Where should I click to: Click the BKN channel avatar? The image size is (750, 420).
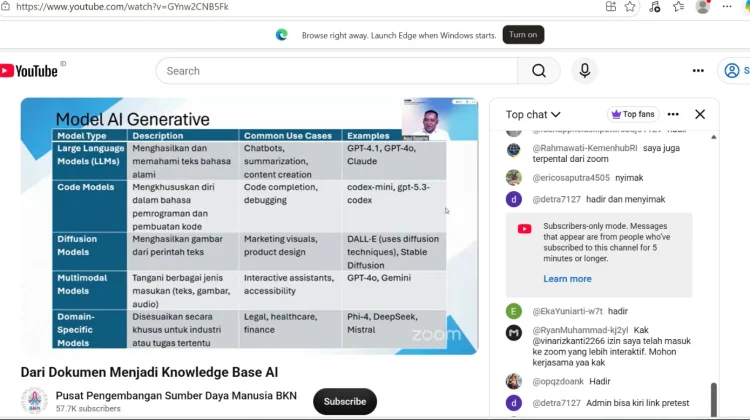34,401
